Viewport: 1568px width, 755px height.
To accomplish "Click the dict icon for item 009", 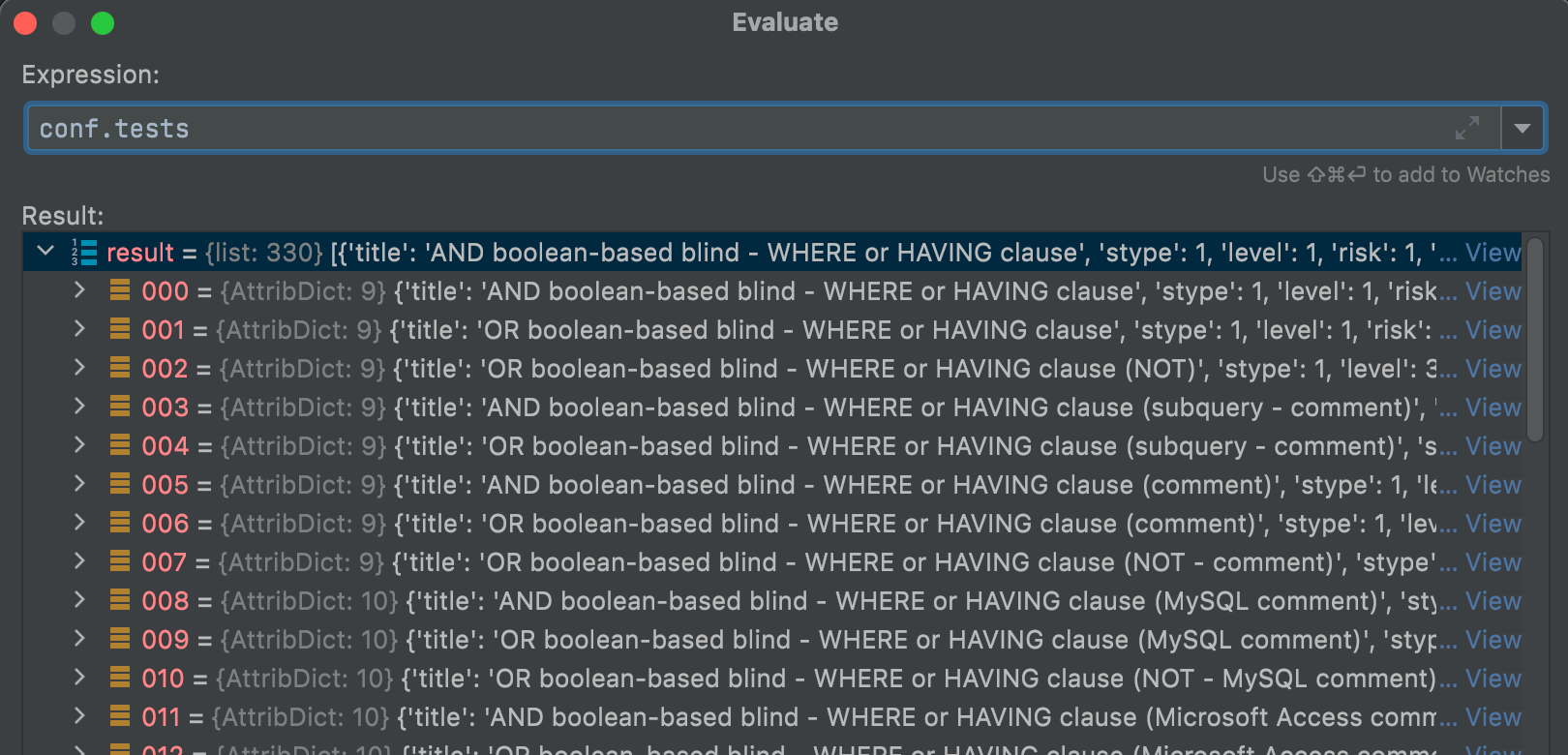I will click(x=120, y=639).
